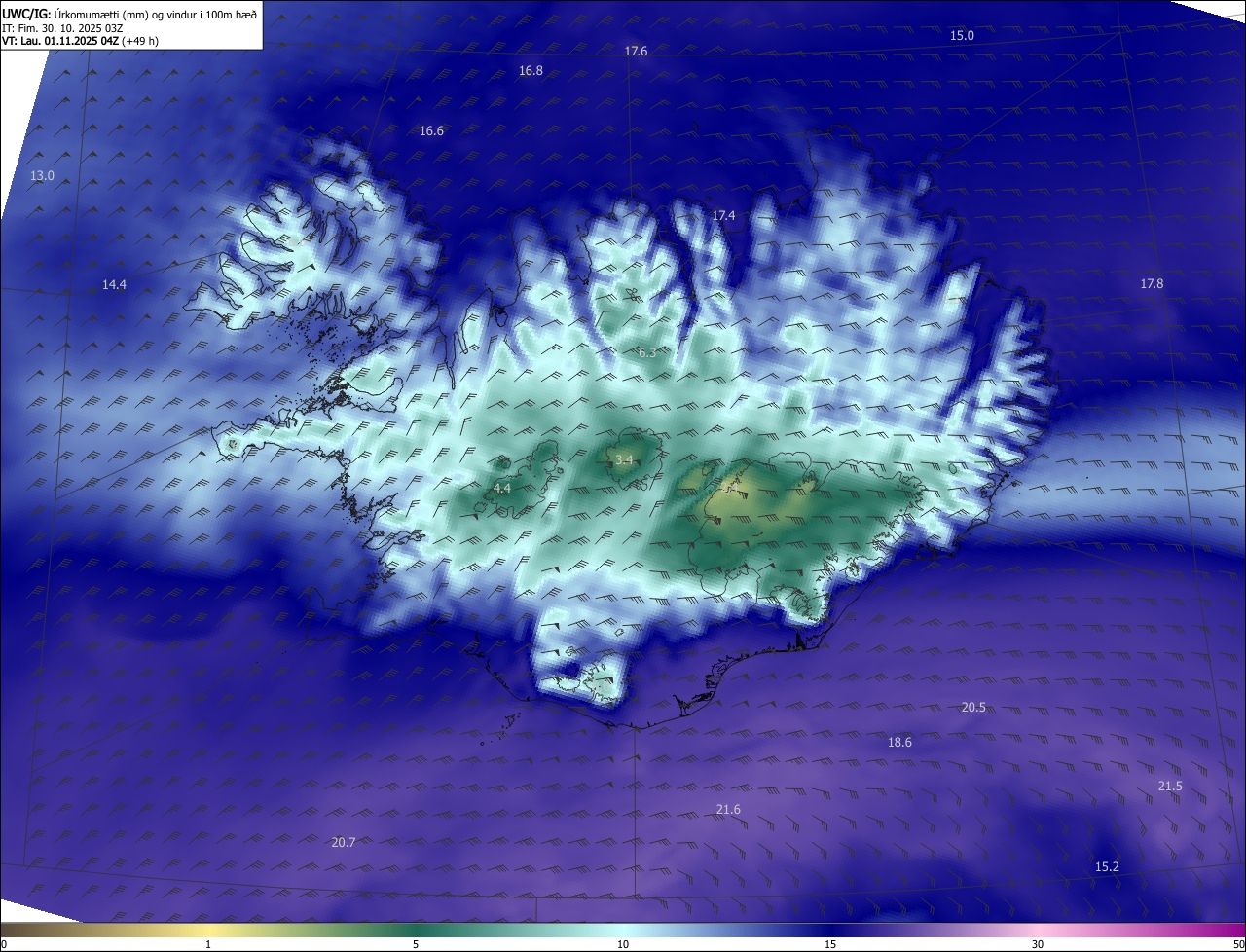Click the 14.4 value label
The height and width of the screenshot is (952, 1246).
[114, 284]
